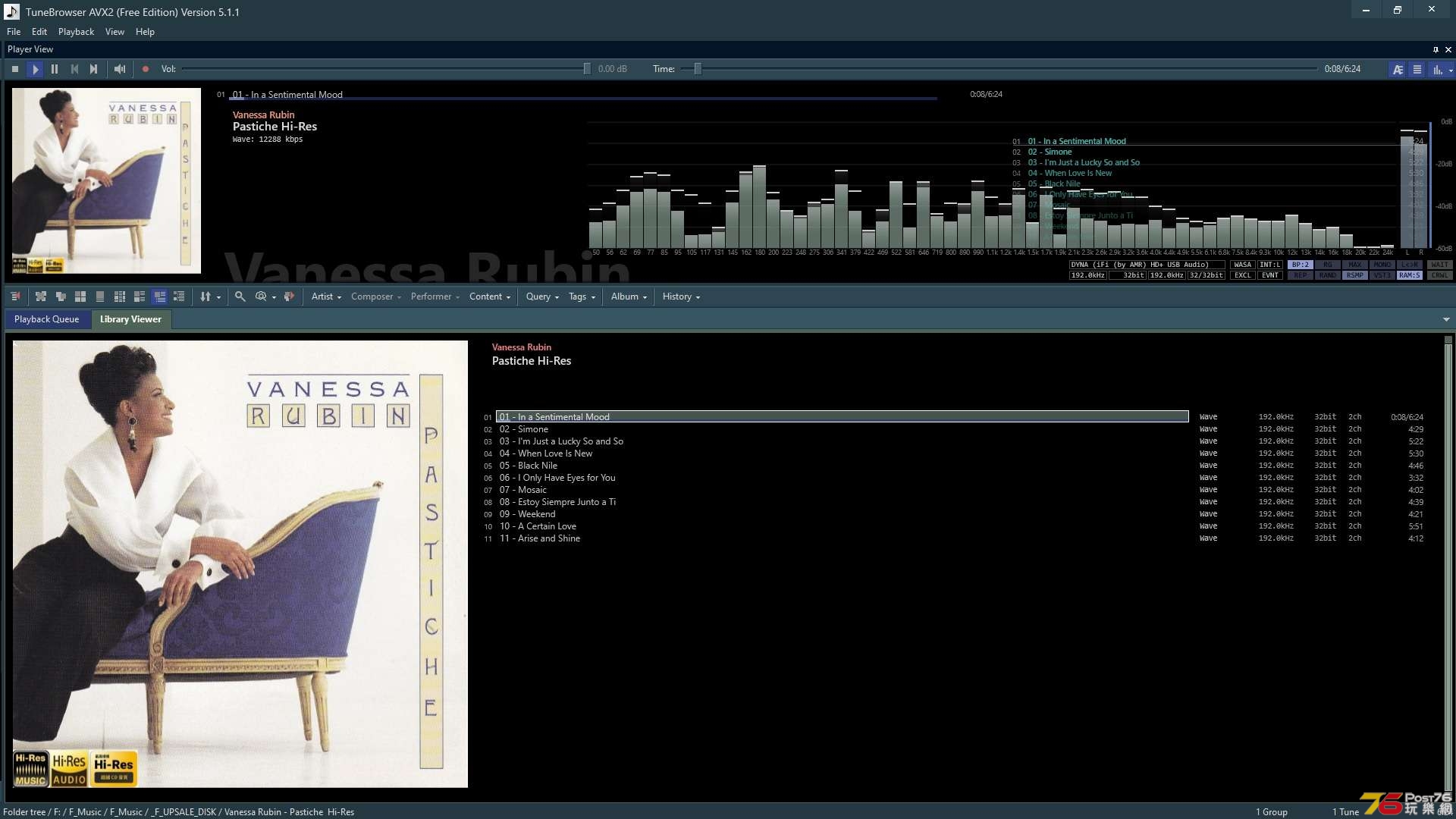Screen dimensions: 1456x819
Task: Click the spectrum bar chart icon
Action: (1437, 69)
